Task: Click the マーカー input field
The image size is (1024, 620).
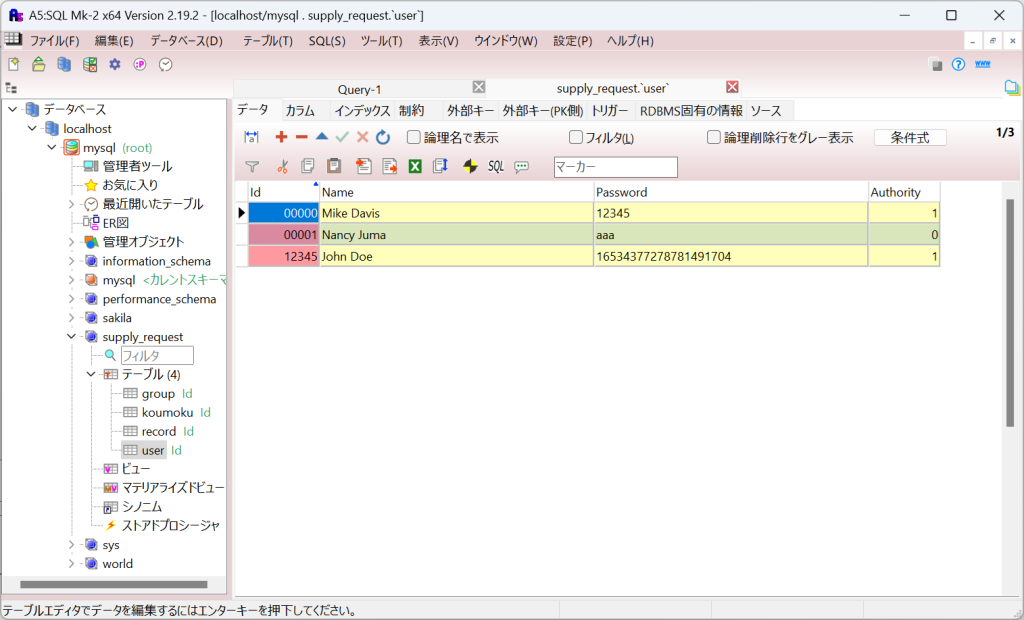Action: click(615, 167)
